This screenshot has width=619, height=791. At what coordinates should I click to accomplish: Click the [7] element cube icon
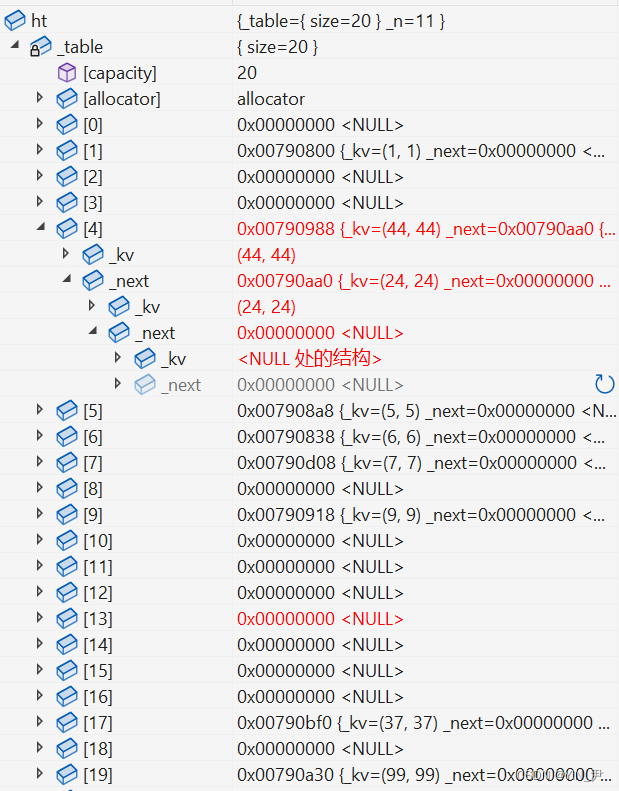[x=67, y=463]
